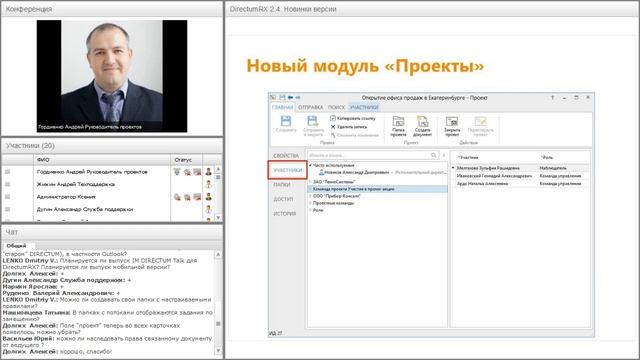Click the screen share status icon for Гордиенко Андрей
This screenshot has width=640, height=360.
coord(197,172)
